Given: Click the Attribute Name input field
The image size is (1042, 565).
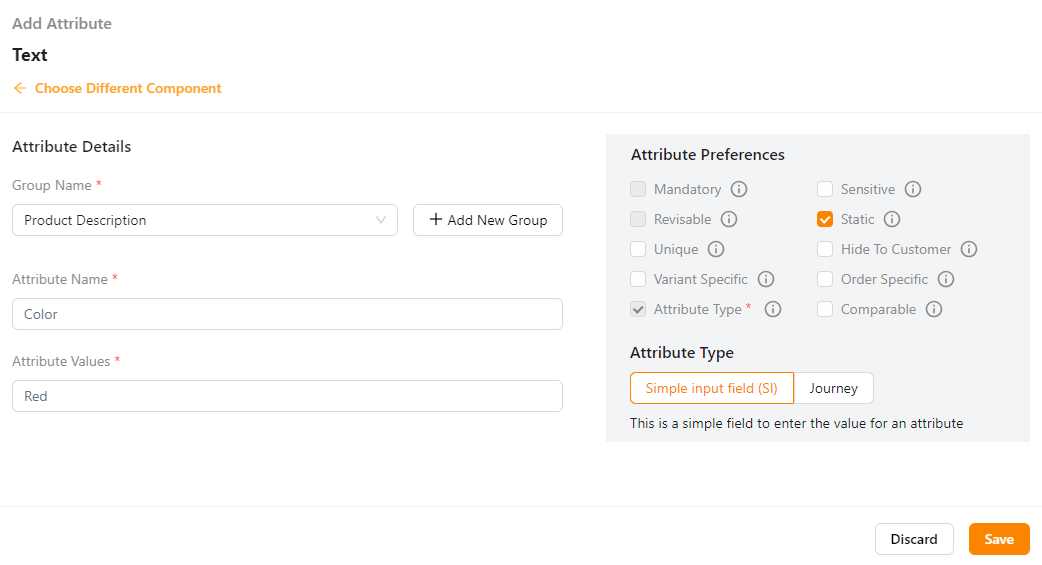Looking at the screenshot, I should point(287,314).
